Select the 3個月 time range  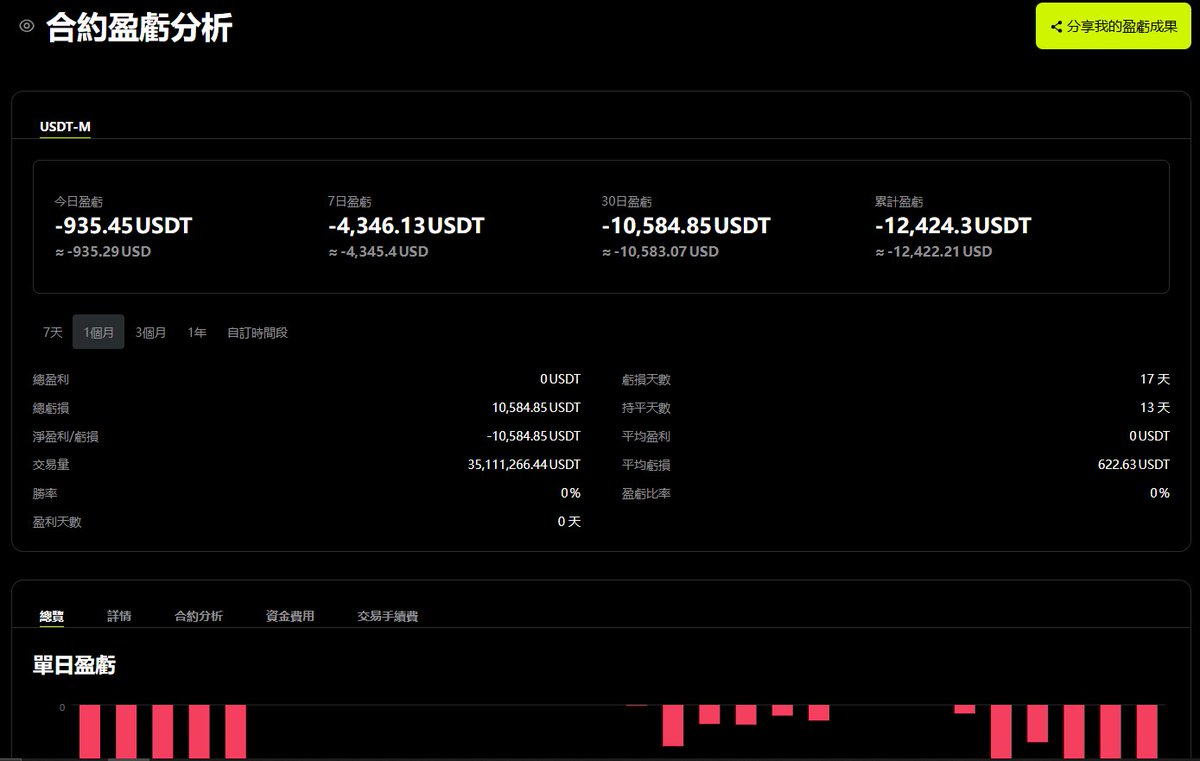point(151,332)
